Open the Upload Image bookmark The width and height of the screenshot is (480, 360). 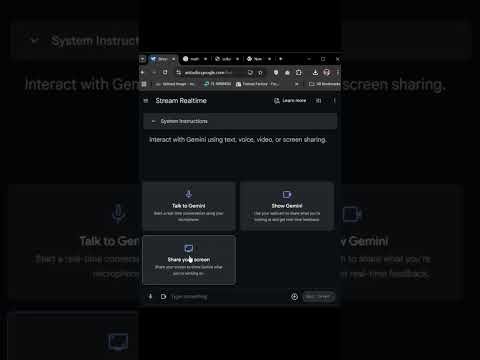pos(175,84)
